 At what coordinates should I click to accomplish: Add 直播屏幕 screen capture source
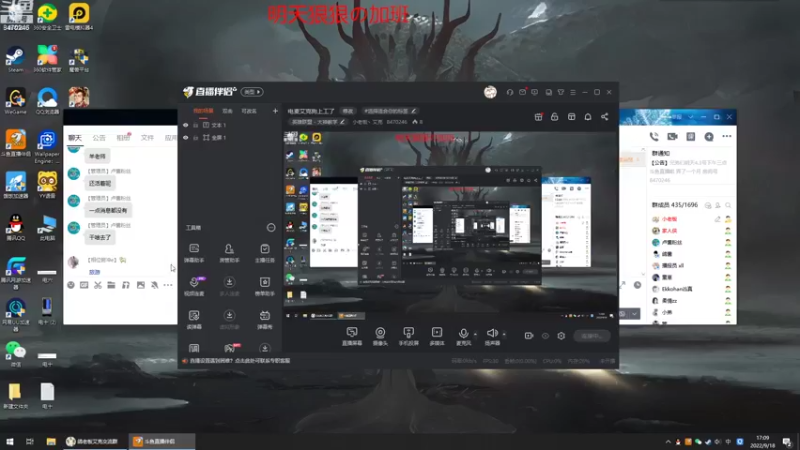point(352,336)
